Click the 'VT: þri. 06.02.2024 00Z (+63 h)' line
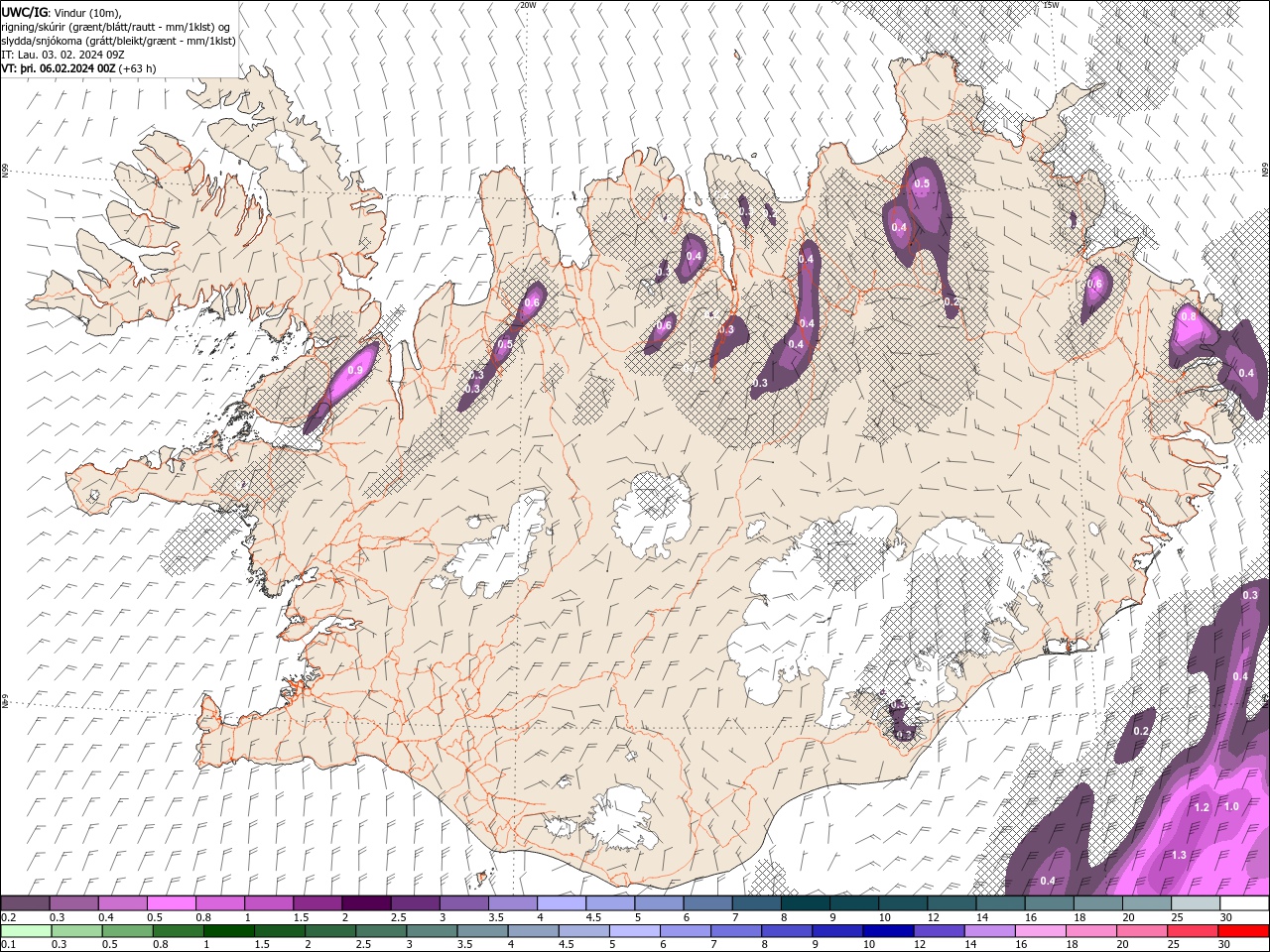The height and width of the screenshot is (952, 1270). point(78,68)
